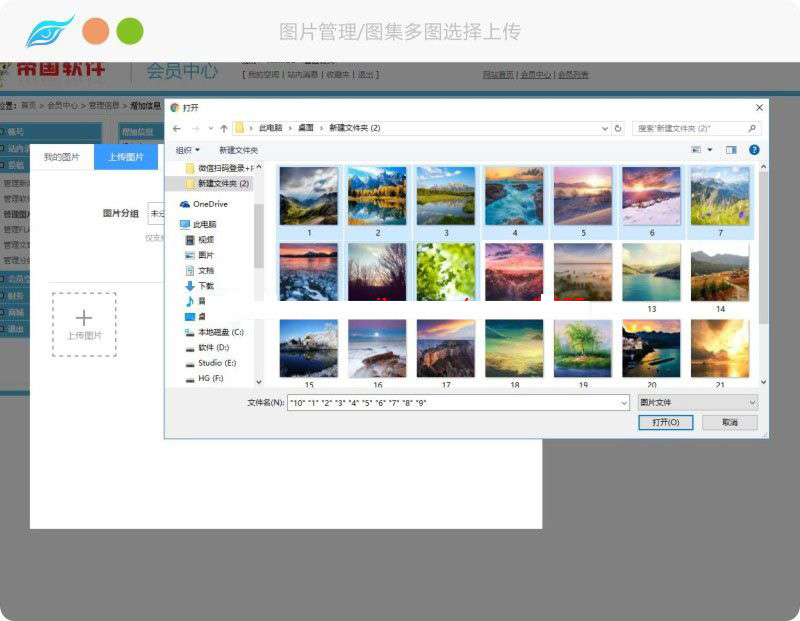The height and width of the screenshot is (621, 800).
Task: Switch to the 我的图片 tab
Action: tap(61, 157)
